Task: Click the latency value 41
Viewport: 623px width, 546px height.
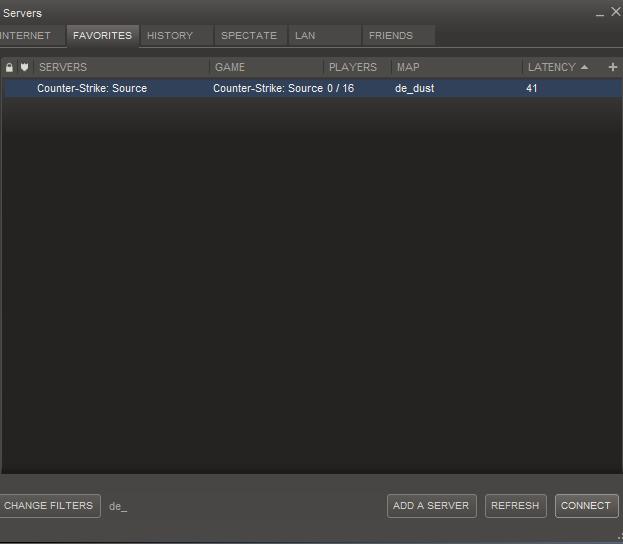Action: pos(532,88)
